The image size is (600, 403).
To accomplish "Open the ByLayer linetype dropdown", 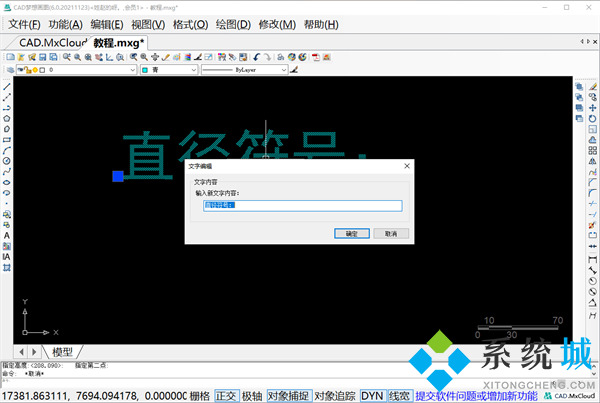I will point(245,70).
